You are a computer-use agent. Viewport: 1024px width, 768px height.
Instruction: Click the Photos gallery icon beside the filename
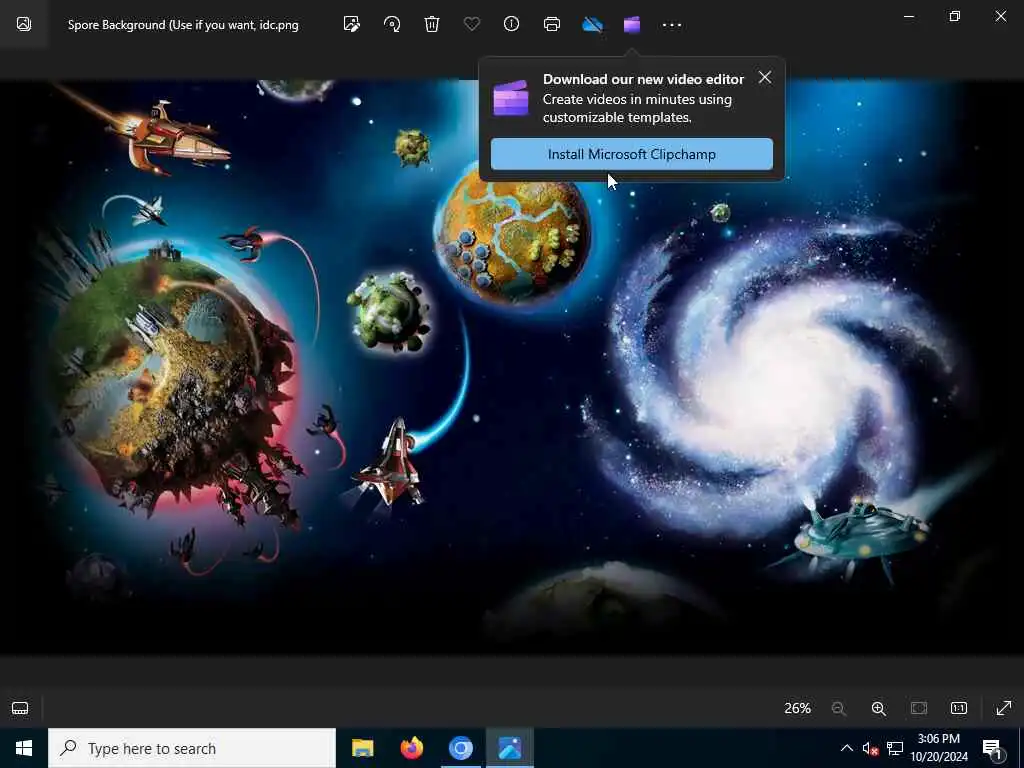(x=24, y=24)
